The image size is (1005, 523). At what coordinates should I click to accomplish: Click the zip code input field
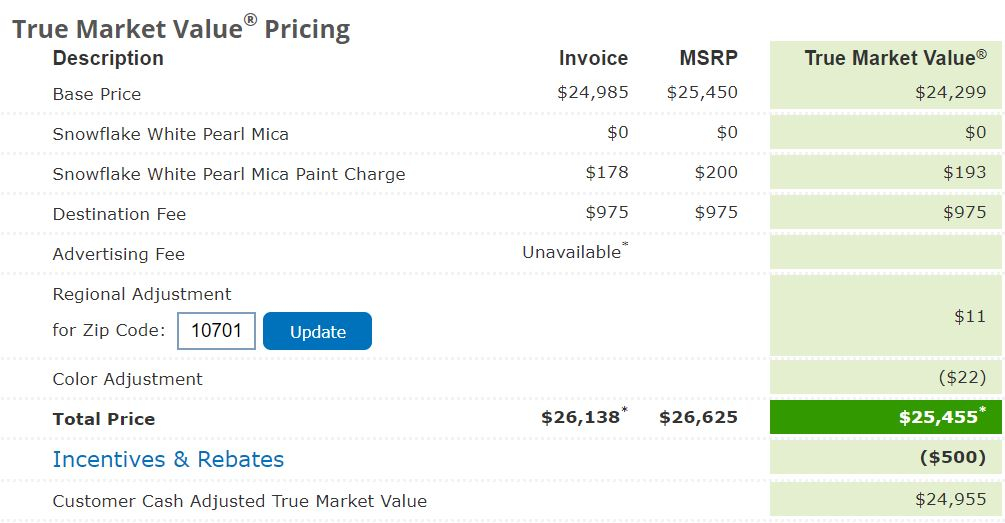(217, 331)
